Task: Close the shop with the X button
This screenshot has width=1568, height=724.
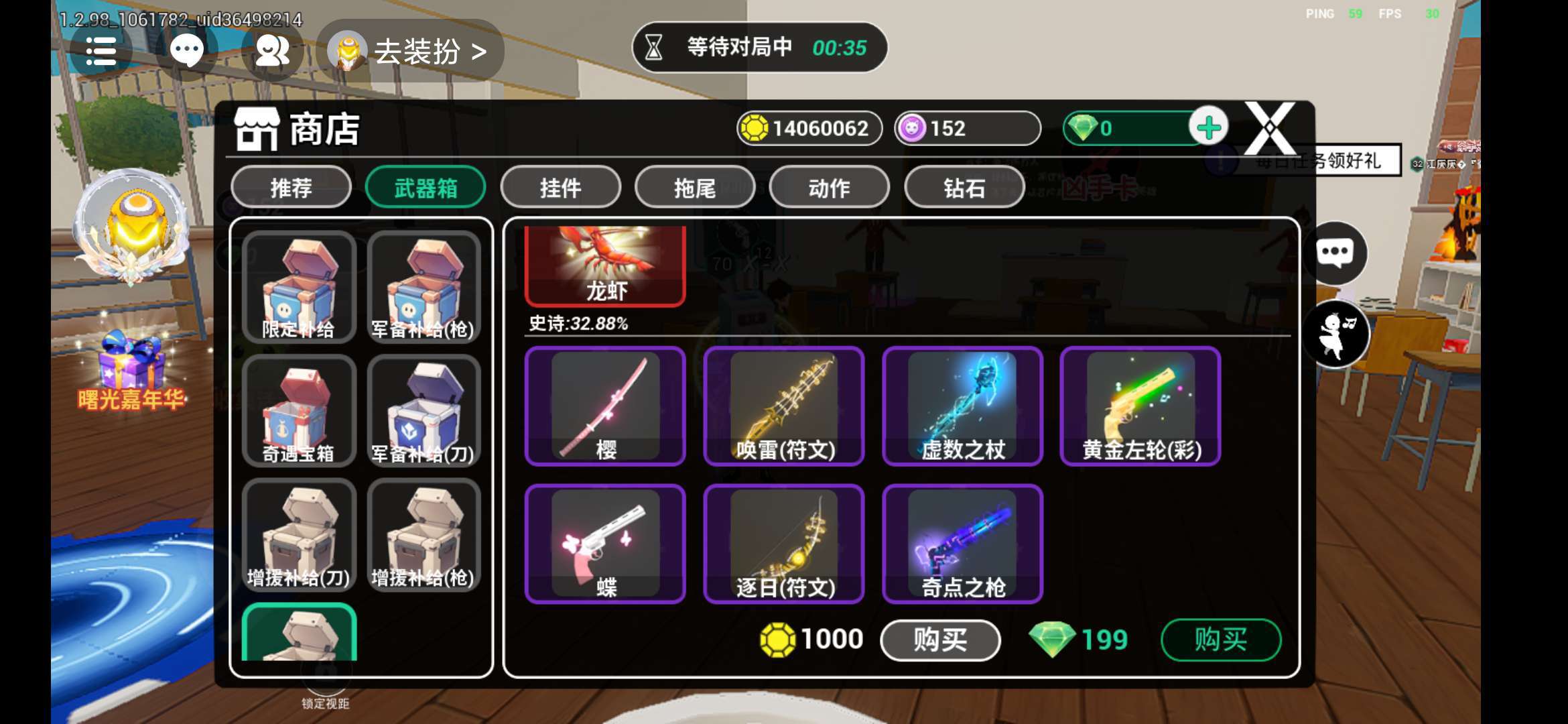Action: (1270, 128)
